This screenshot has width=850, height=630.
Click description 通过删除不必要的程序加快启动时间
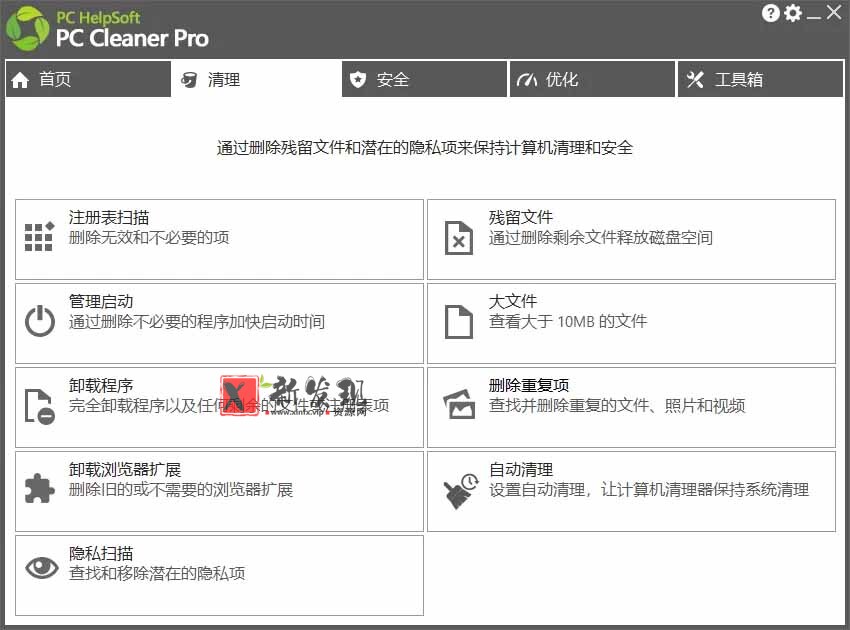click(197, 322)
